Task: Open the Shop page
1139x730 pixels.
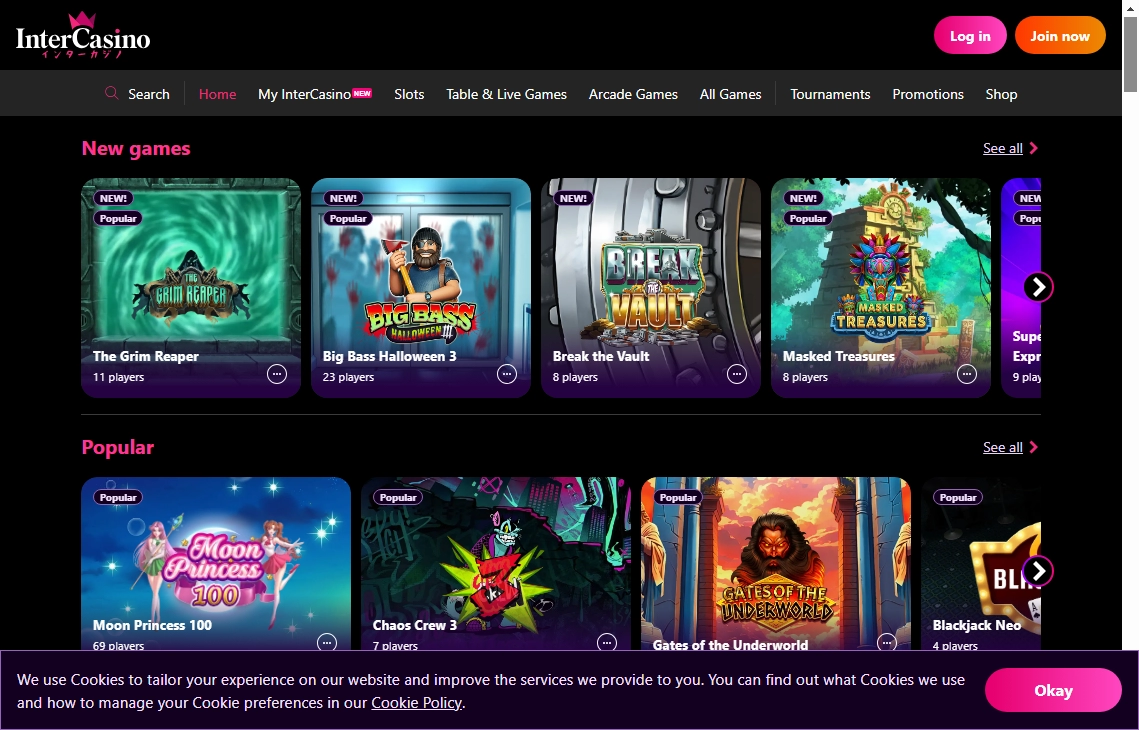Action: point(1001,94)
